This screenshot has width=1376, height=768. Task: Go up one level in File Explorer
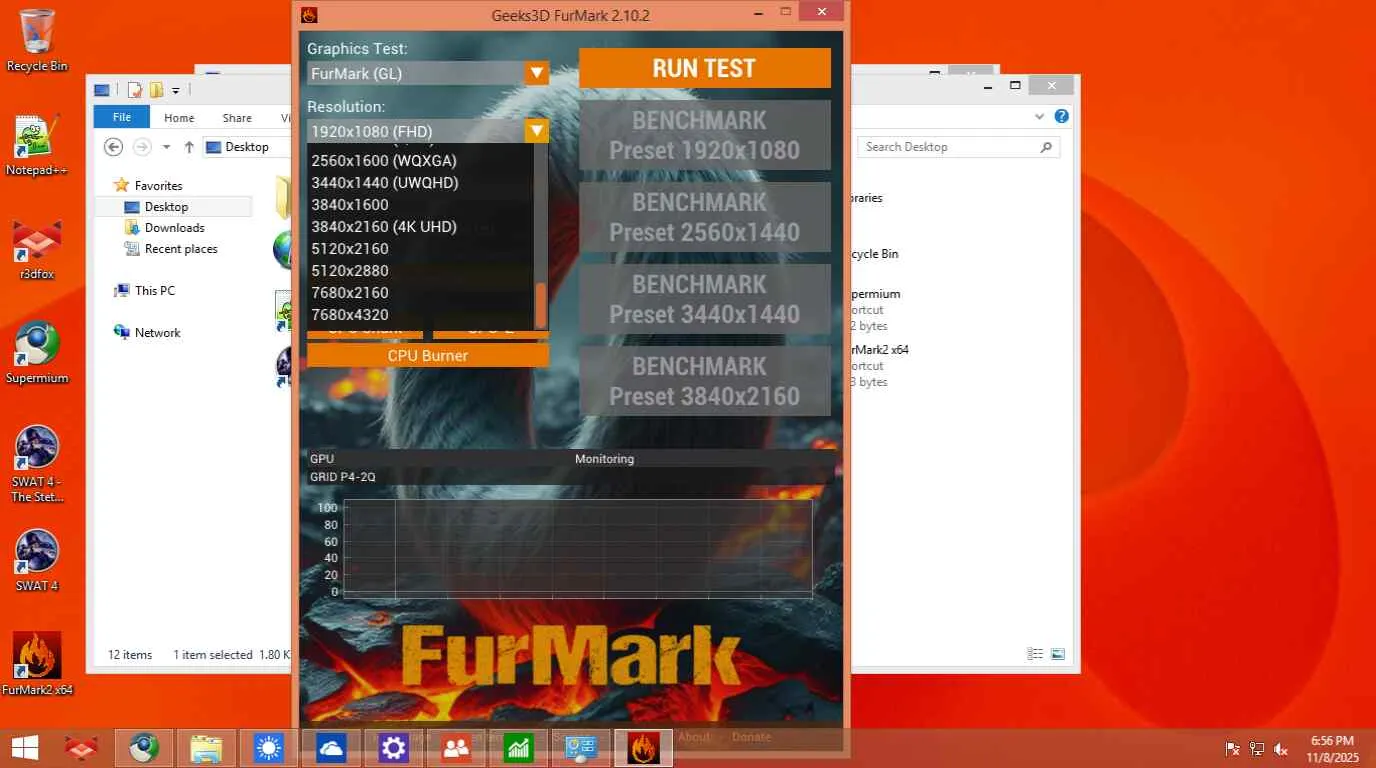[189, 147]
